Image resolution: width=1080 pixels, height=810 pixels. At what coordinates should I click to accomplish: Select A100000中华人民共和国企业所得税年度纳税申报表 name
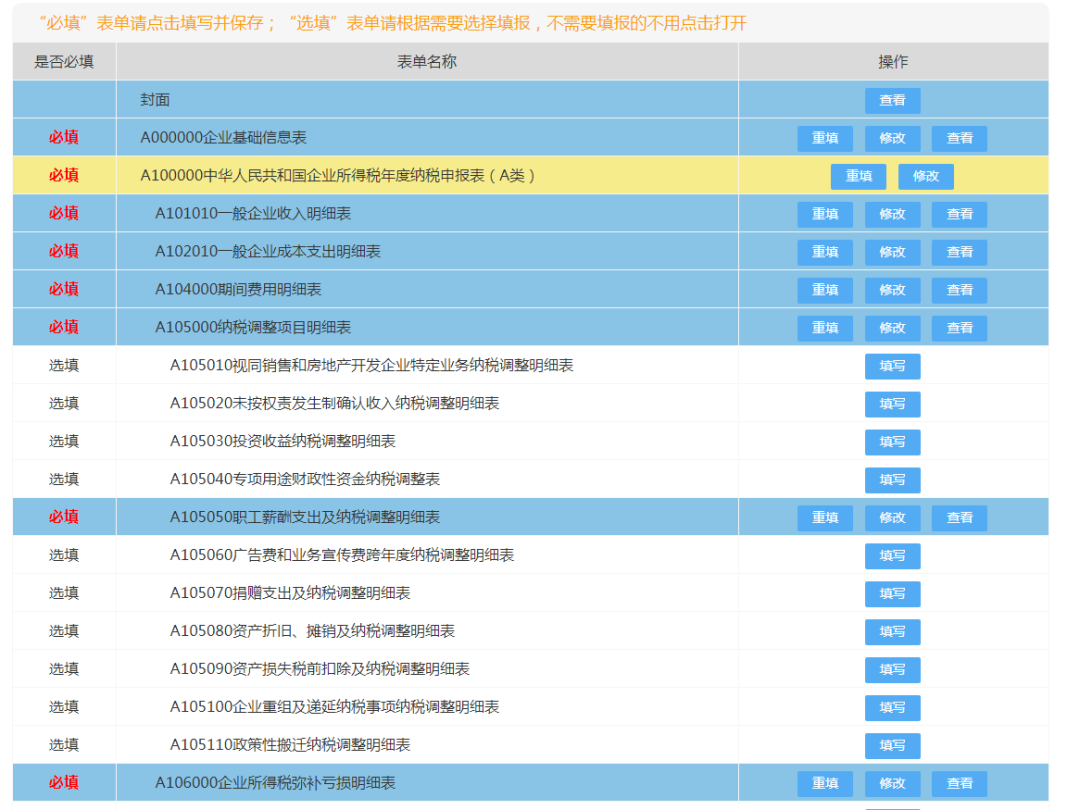point(338,176)
